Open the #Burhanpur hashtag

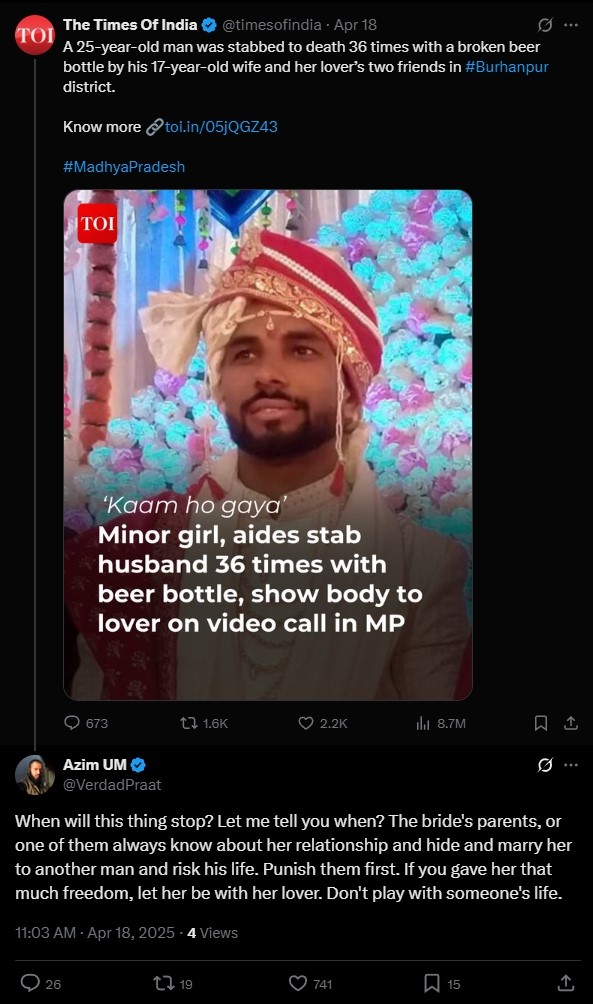[x=507, y=67]
